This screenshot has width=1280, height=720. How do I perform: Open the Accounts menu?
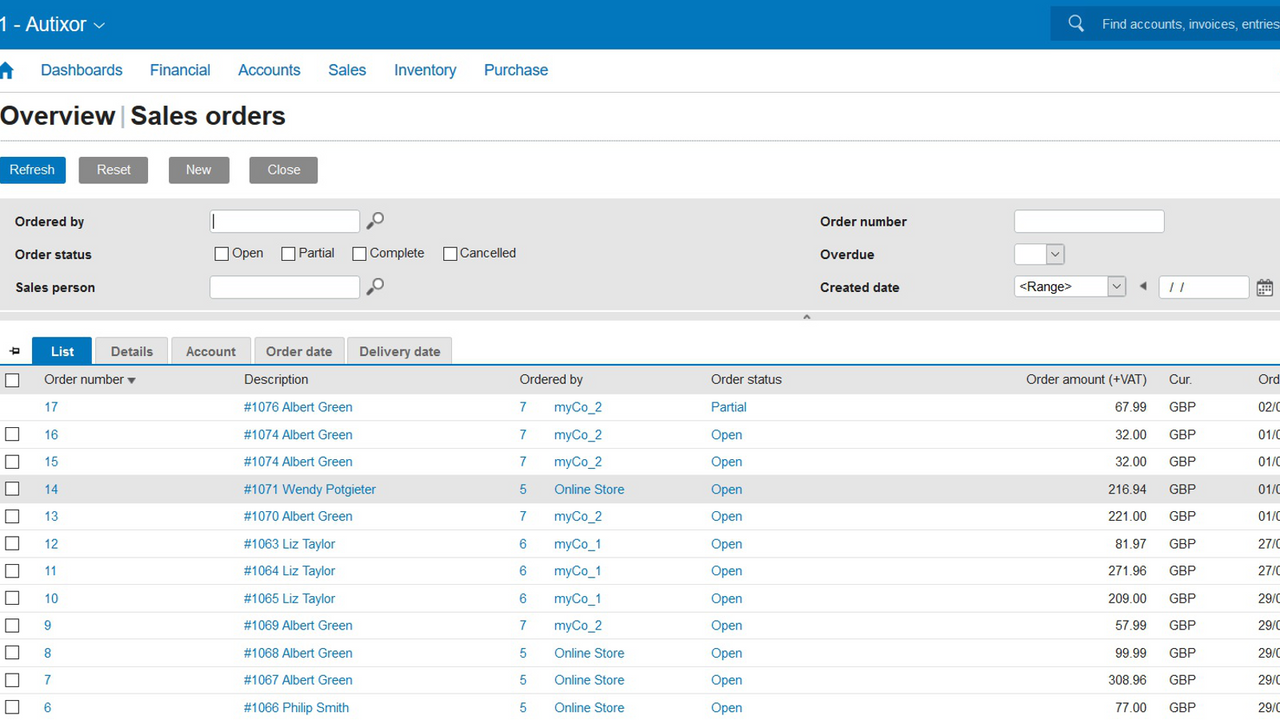coord(269,70)
